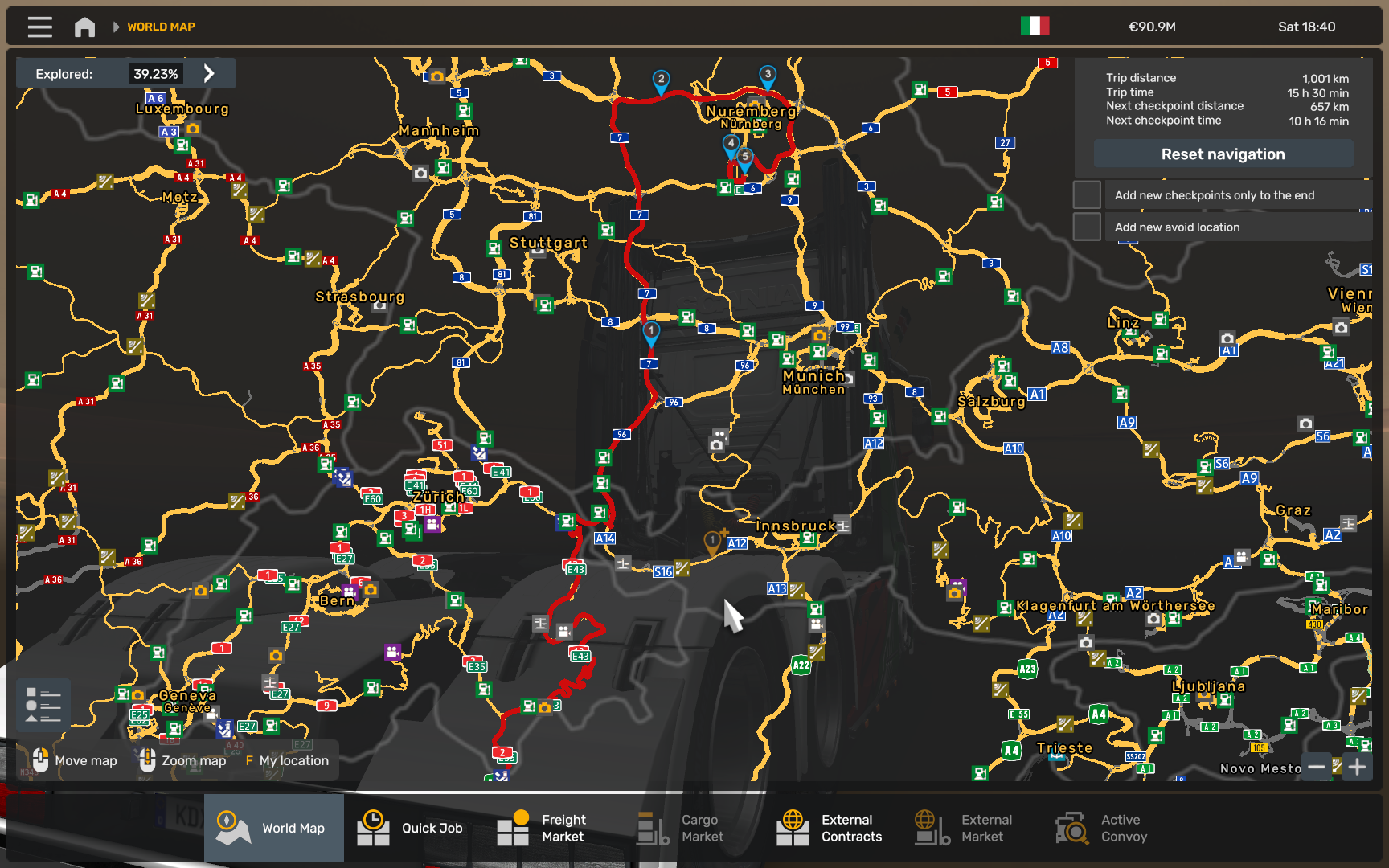Select route checkpoint marker 1
Screen dimensions: 1389x868
[x=651, y=334]
